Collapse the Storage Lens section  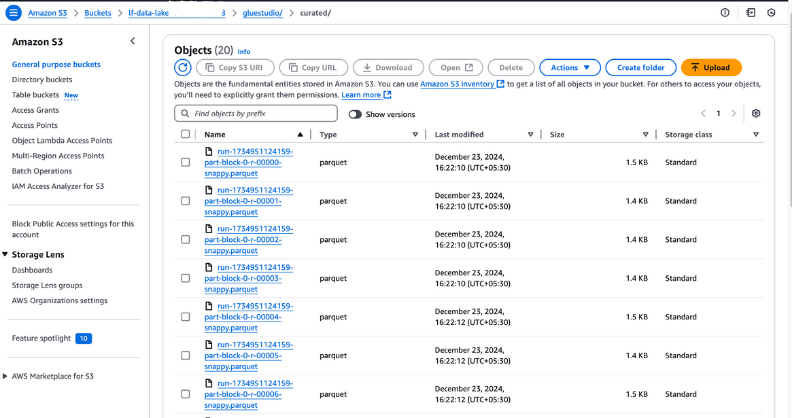click(5, 254)
